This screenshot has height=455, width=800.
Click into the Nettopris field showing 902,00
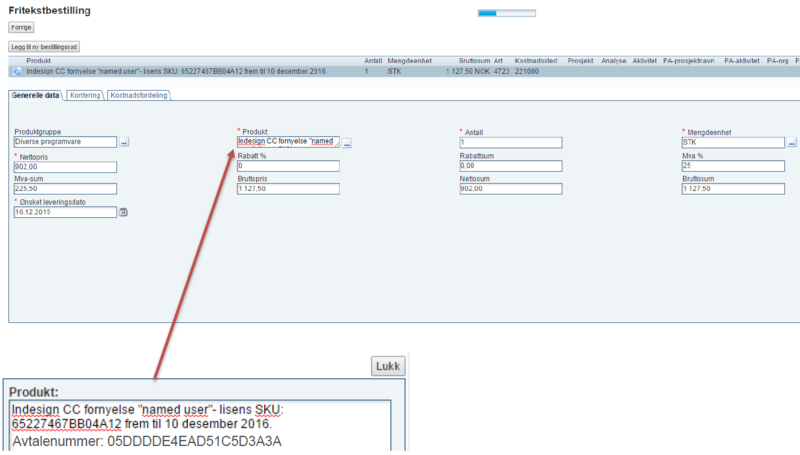pyautogui.click(x=65, y=167)
